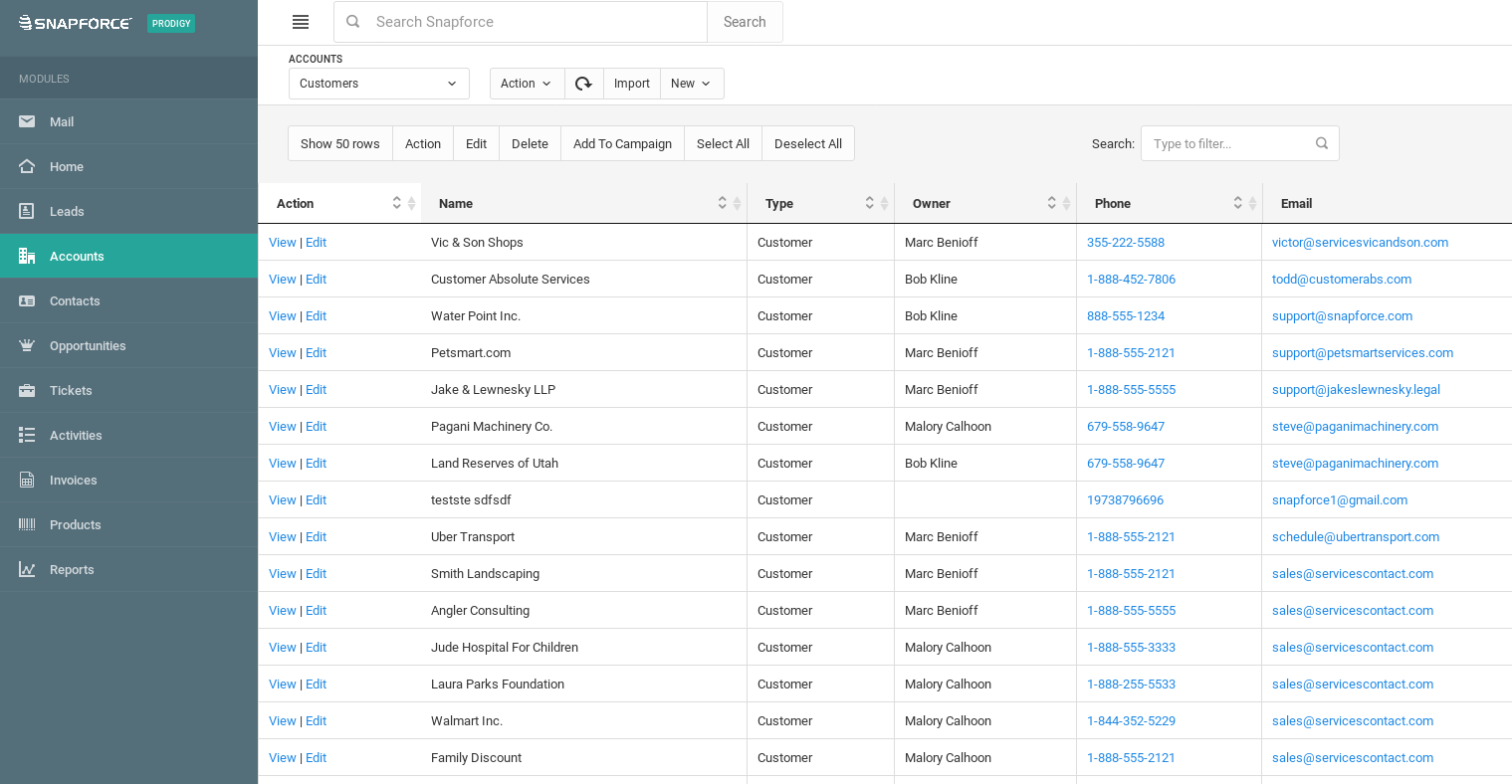View the Family Discount account
Screen dimensions: 1512x784
[283, 757]
